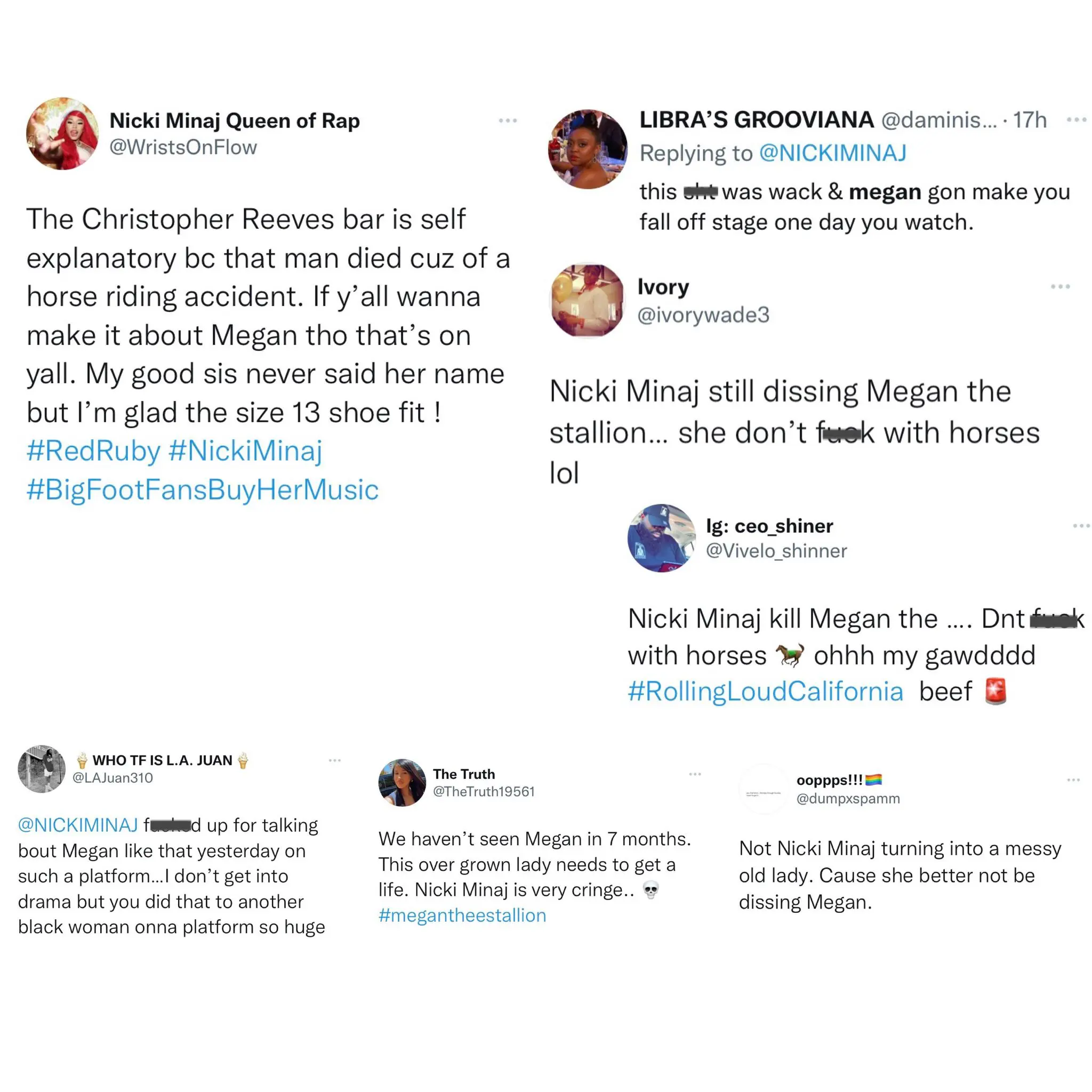1092x1092 pixels.
Task: Open three-dot menu on ooppps!!! tweet
Action: tap(1073, 780)
